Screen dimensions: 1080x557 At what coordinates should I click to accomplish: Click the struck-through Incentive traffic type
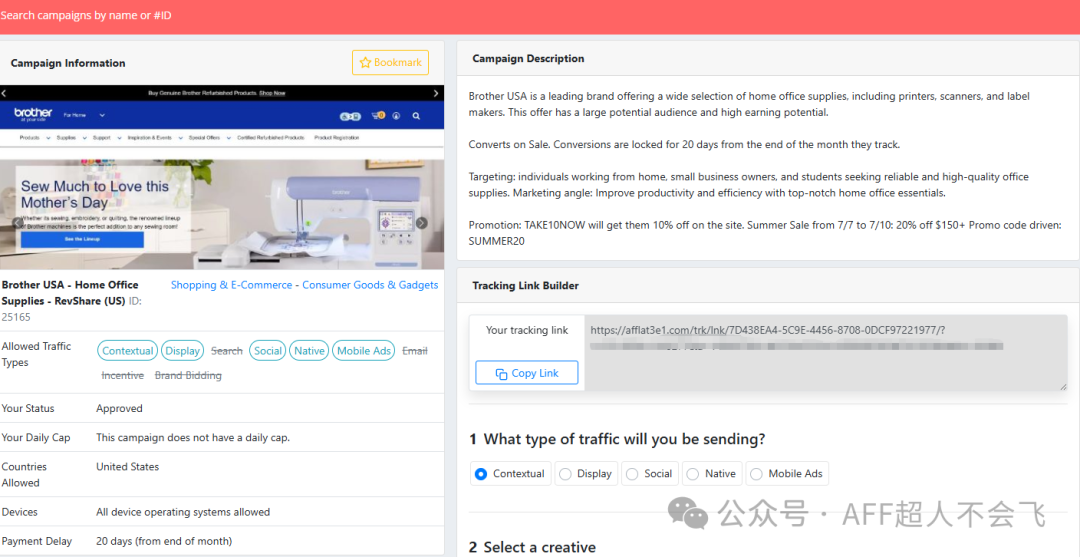coord(123,375)
